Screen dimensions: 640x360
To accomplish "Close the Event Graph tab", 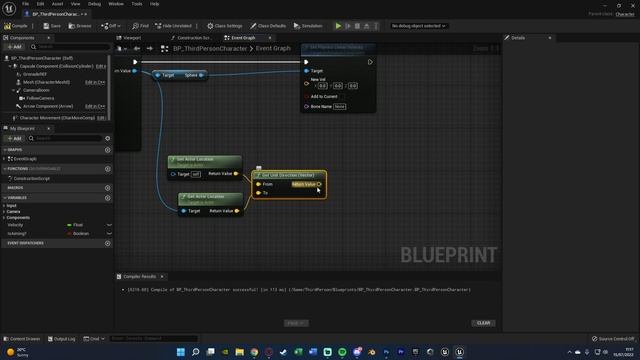I will [x=270, y=38].
